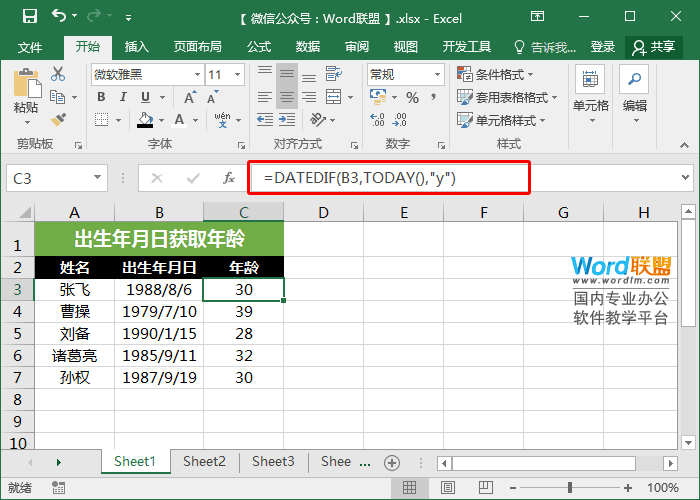Click text orientation icon

[318, 120]
